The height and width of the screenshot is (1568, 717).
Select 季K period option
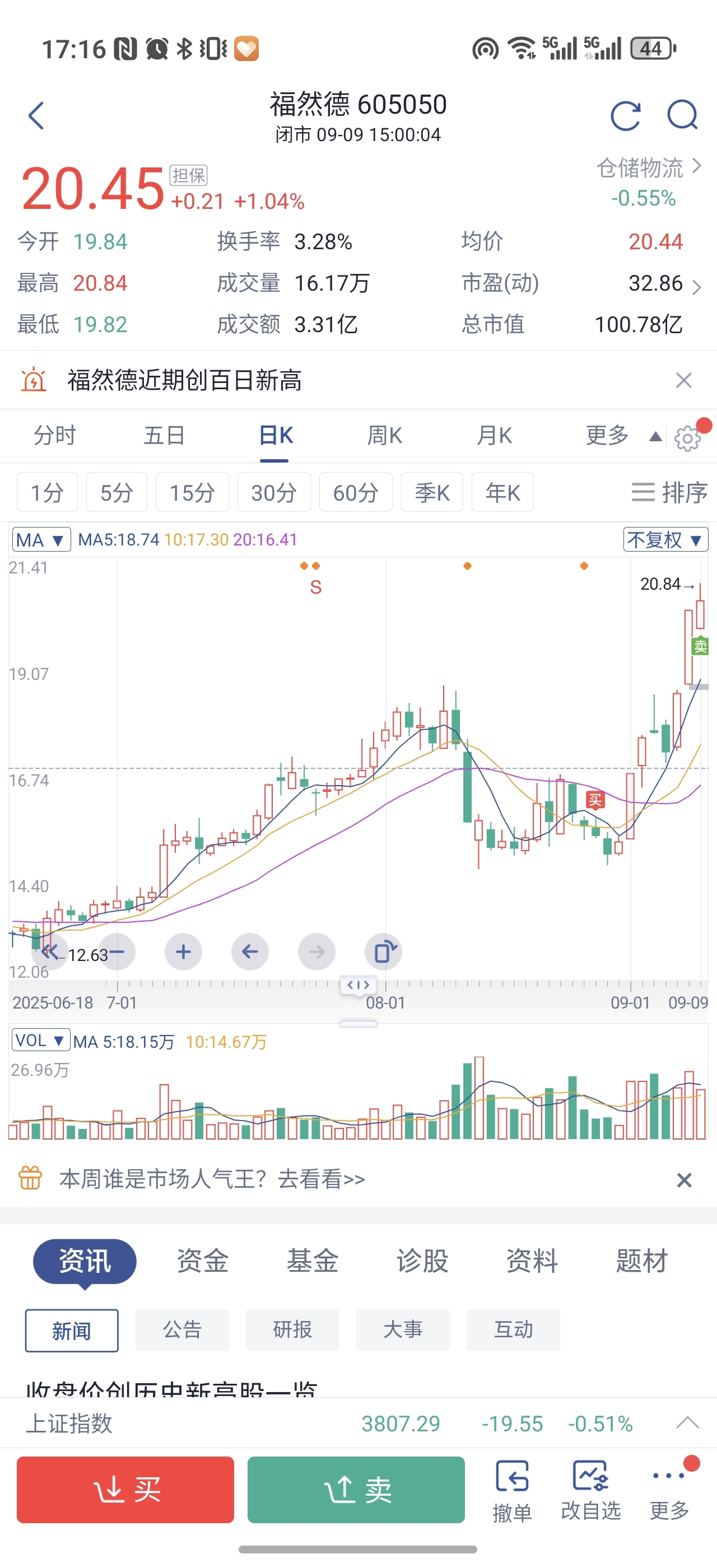pos(432,492)
